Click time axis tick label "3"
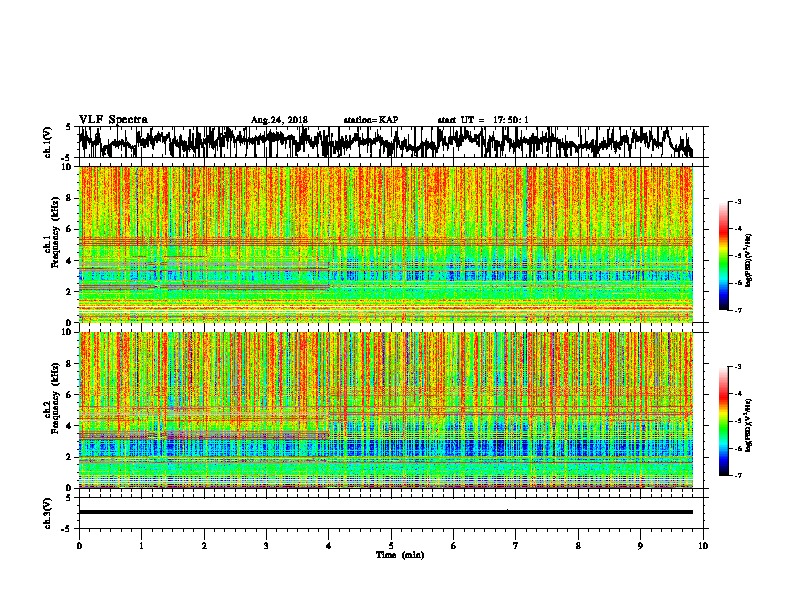 266,546
